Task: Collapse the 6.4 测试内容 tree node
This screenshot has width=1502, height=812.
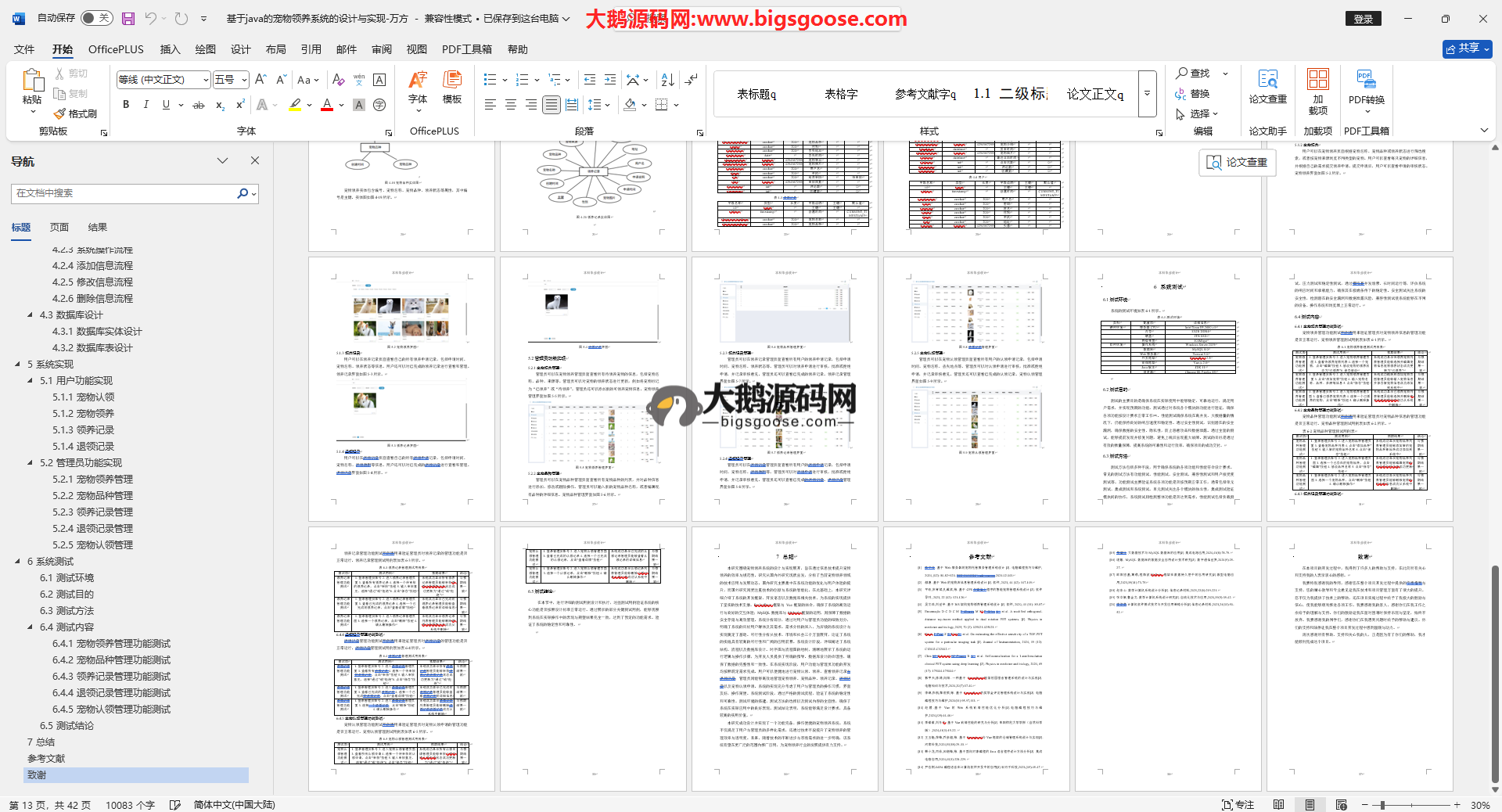Action: tap(31, 627)
